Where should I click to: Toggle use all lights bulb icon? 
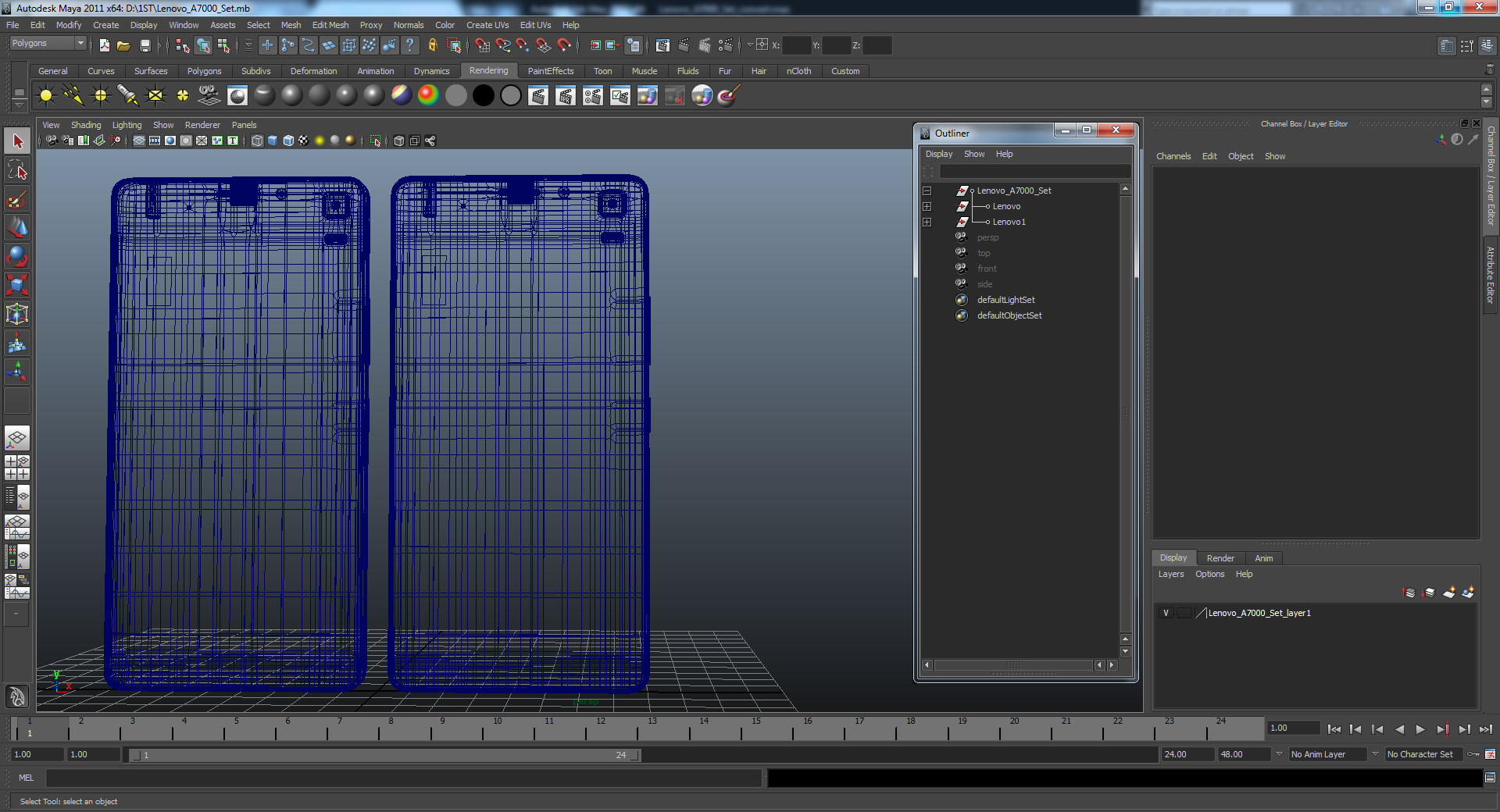click(x=320, y=141)
